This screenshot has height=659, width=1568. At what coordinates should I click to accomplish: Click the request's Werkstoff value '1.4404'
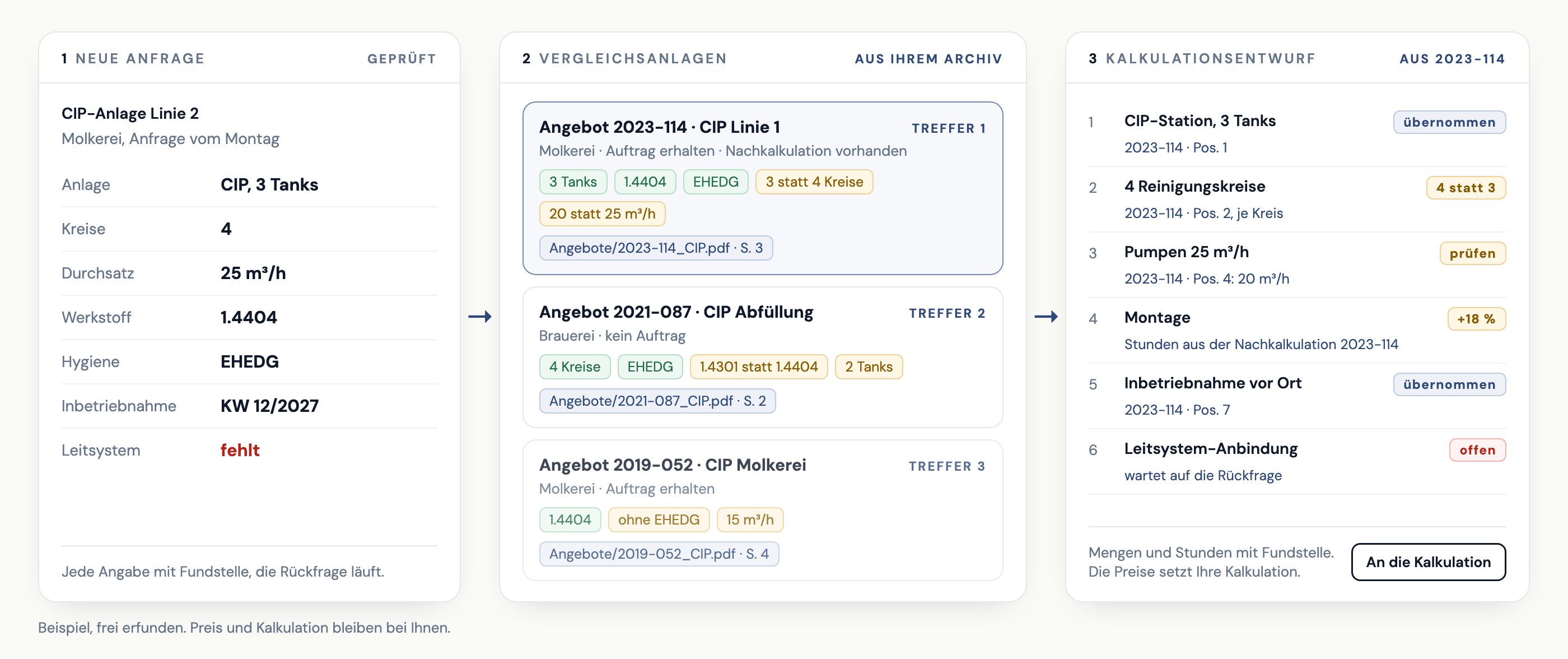point(248,317)
